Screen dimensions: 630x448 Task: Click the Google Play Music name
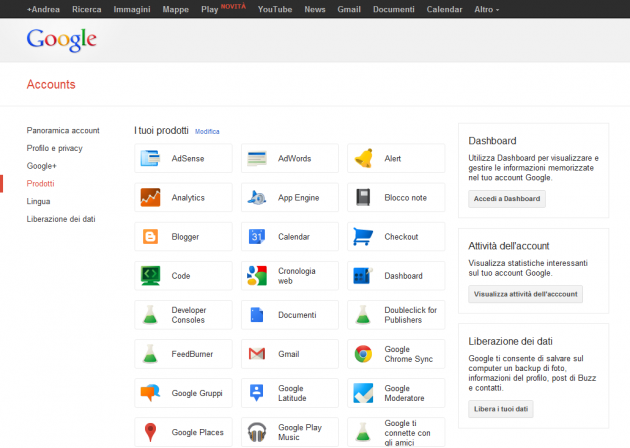pyautogui.click(x=300, y=432)
